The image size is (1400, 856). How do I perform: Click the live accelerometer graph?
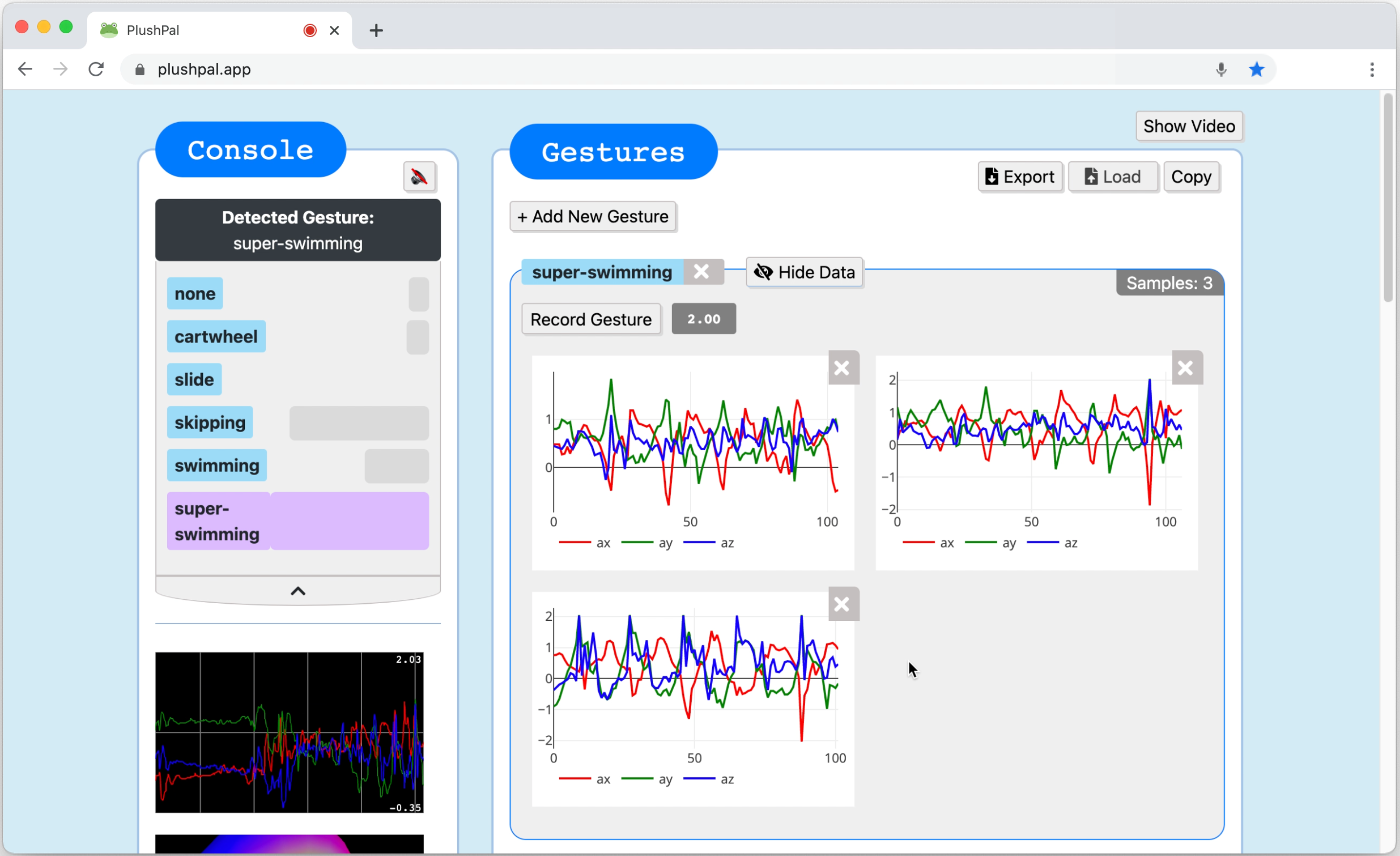pos(289,732)
